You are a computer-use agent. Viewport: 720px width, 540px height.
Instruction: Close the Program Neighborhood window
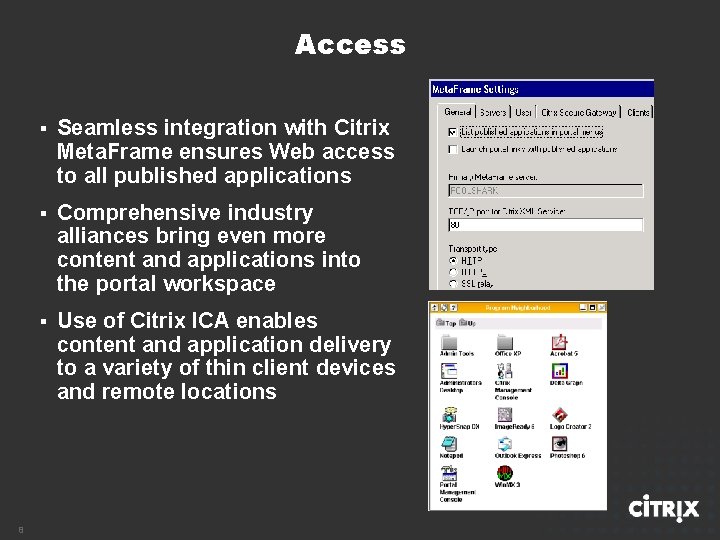pos(602,308)
